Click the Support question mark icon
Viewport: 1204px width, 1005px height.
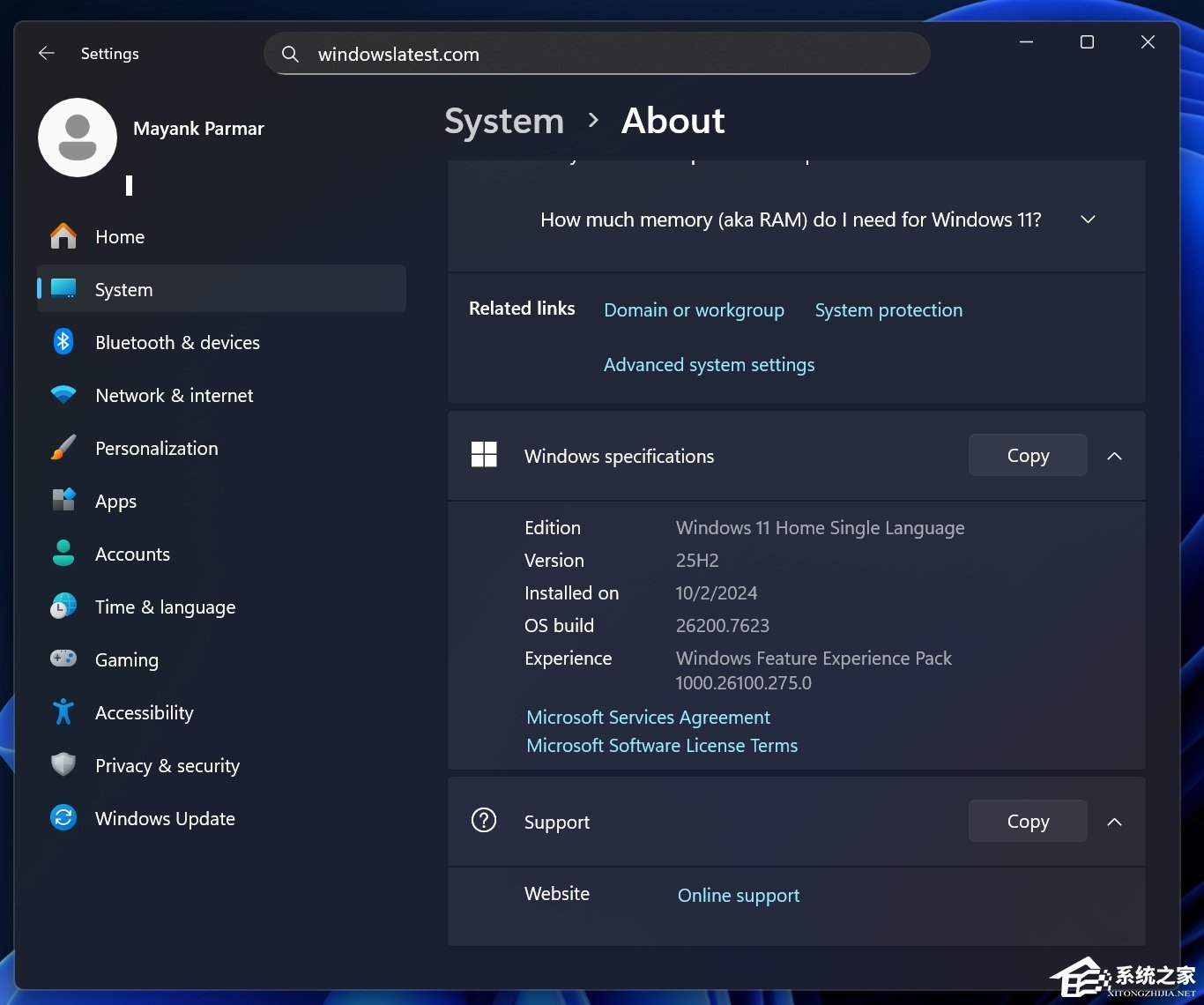pos(484,821)
